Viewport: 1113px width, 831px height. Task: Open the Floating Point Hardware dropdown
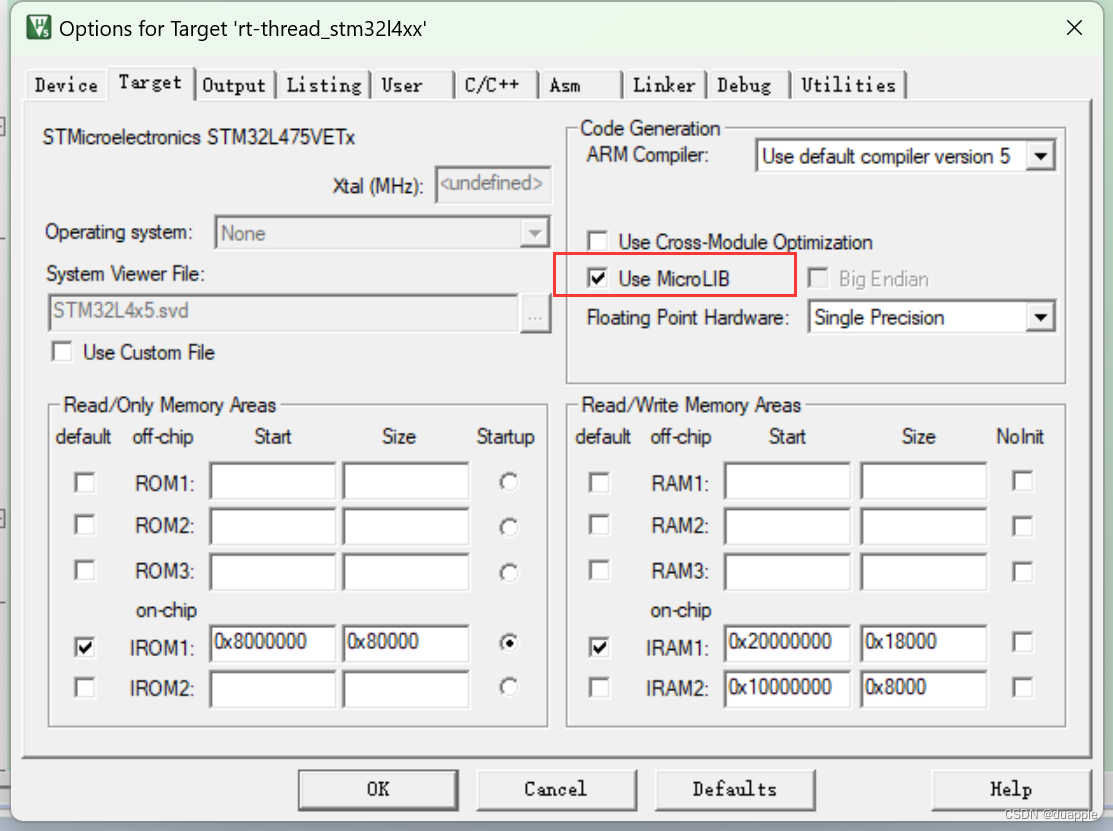[1041, 317]
